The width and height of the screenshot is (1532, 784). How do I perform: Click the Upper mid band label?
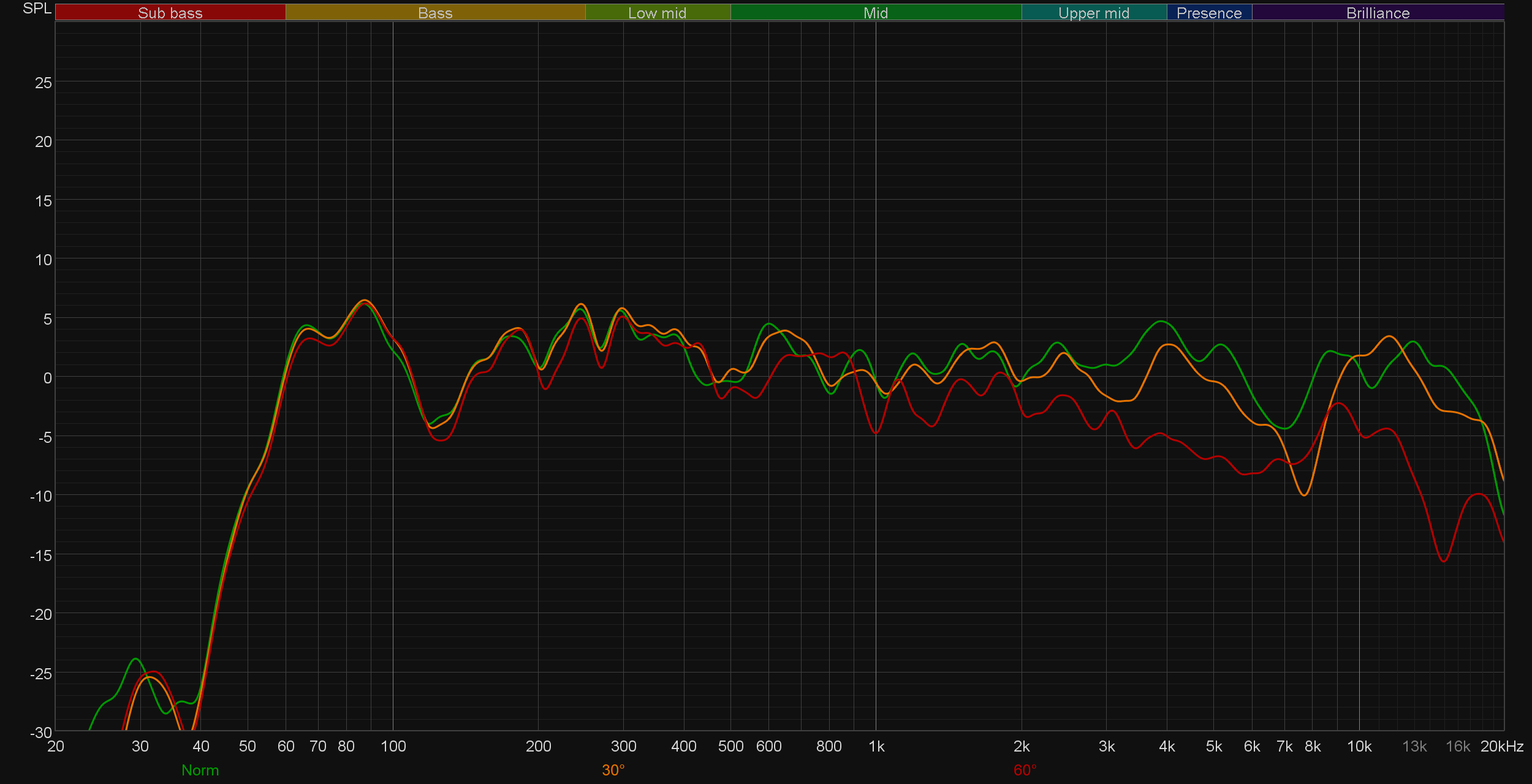point(1093,13)
